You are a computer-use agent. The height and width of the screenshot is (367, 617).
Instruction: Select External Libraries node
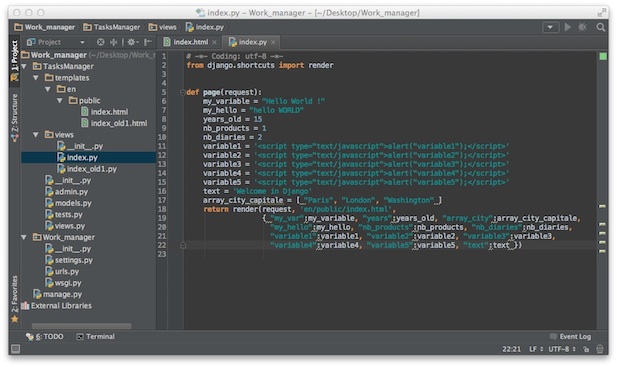(x=57, y=306)
